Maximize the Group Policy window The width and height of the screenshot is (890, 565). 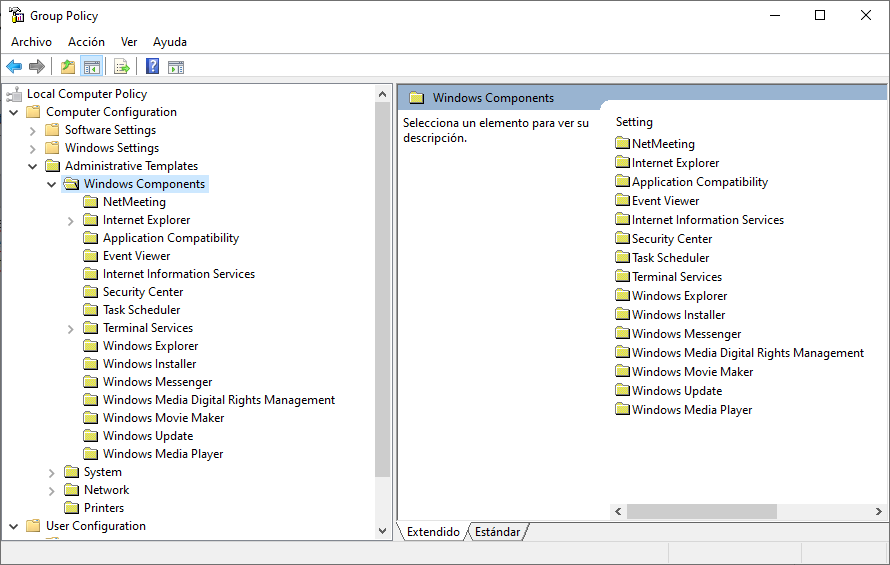(820, 15)
